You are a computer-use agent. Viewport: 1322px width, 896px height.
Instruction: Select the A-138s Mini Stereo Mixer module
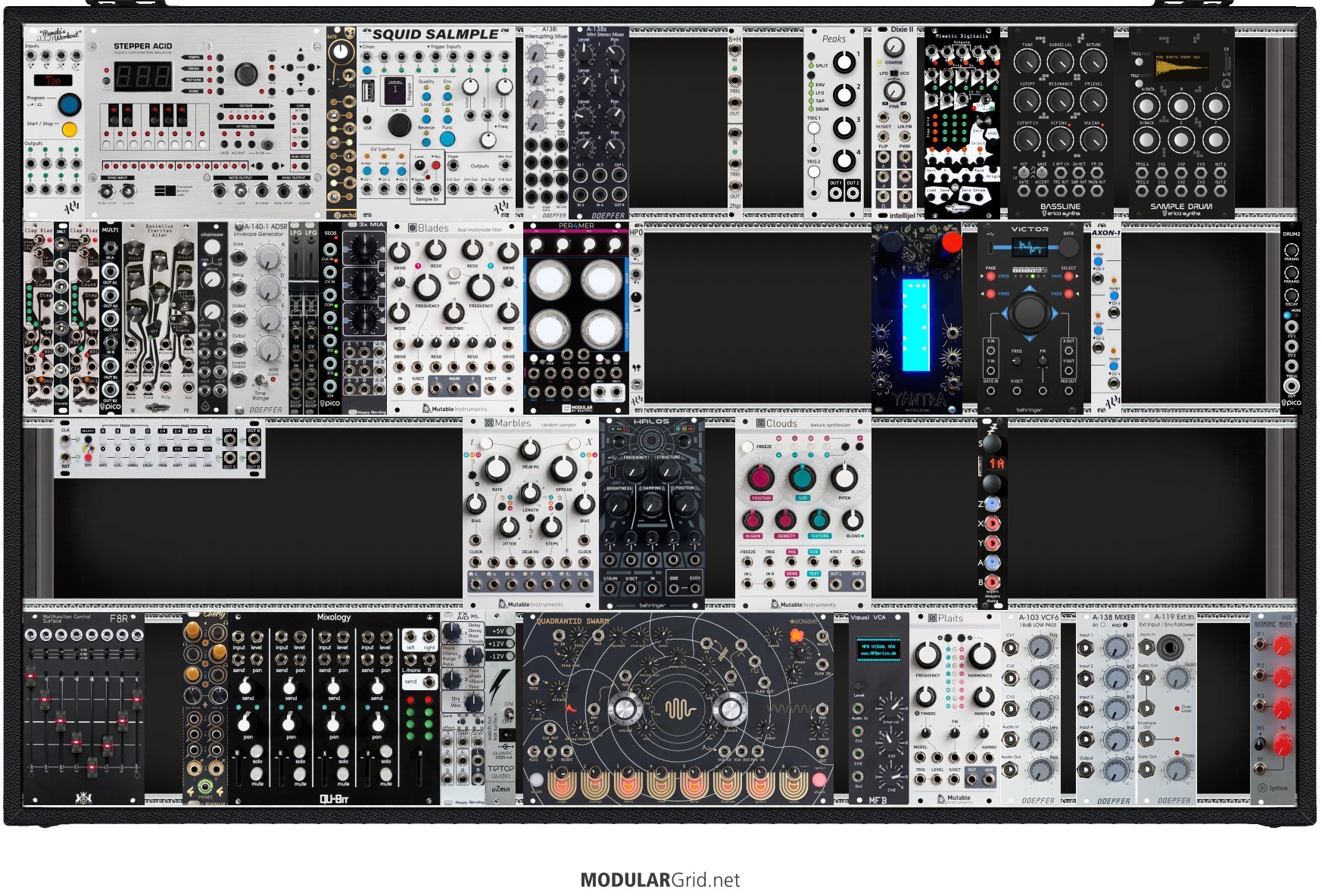(599, 123)
